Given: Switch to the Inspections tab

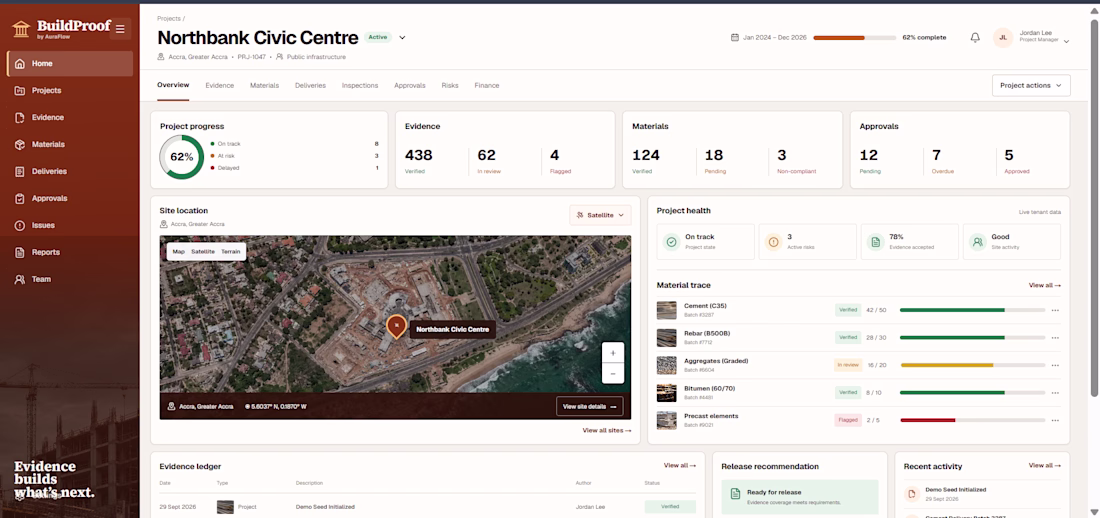Looking at the screenshot, I should 360,86.
